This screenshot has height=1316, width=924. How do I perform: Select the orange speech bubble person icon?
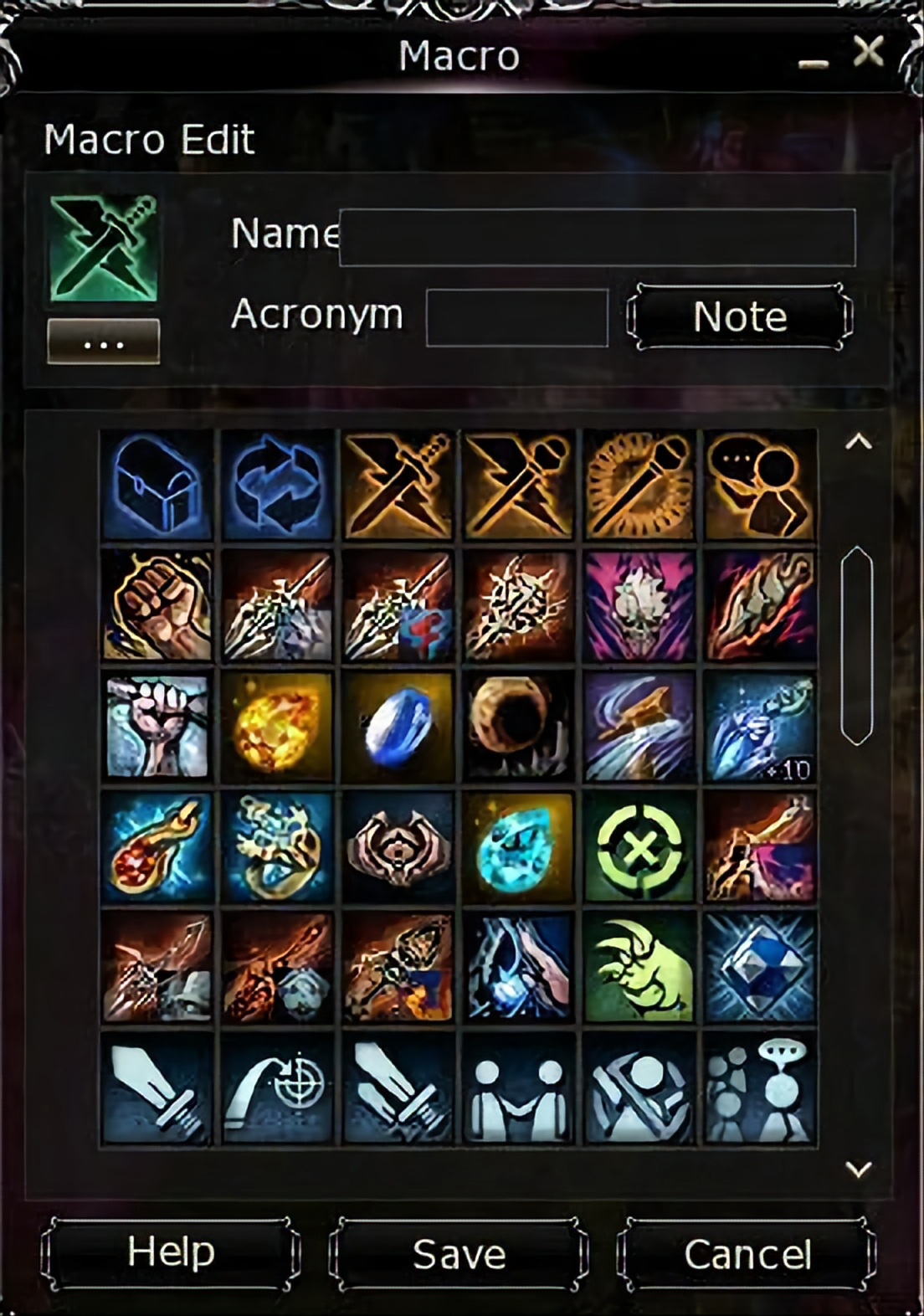click(759, 485)
